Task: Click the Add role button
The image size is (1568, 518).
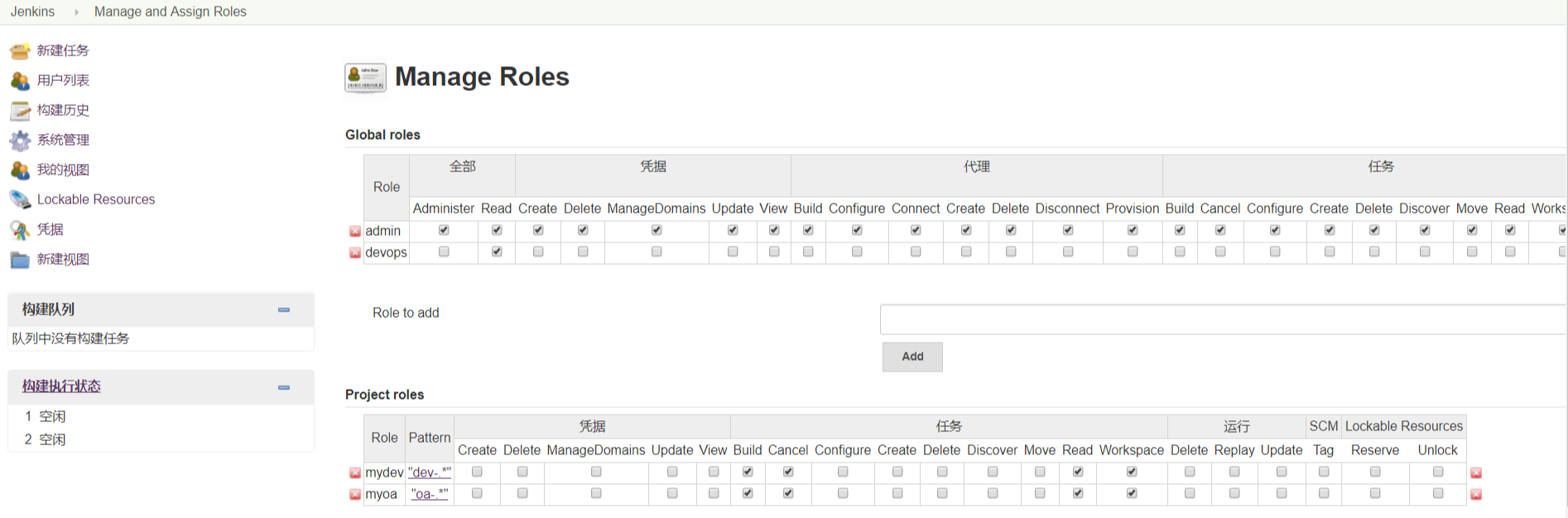Action: pyautogui.click(x=912, y=357)
